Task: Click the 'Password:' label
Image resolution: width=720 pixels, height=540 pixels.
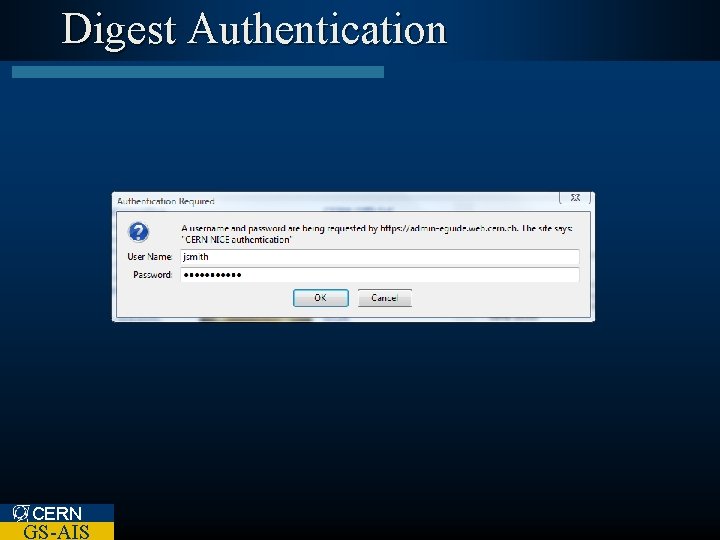Action: coord(152,275)
